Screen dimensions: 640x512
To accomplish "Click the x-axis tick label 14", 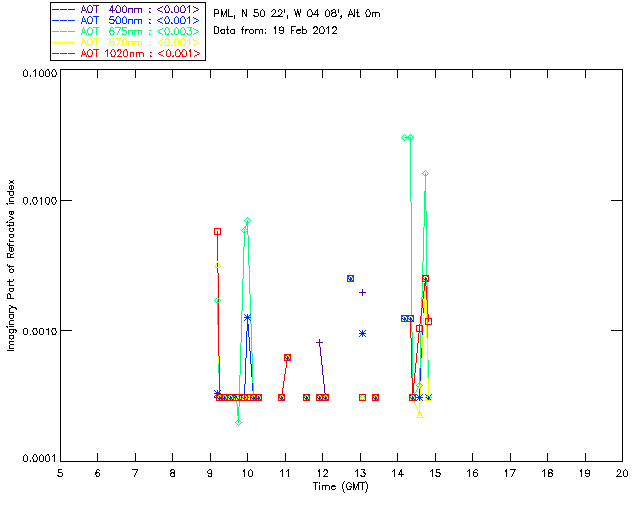I will coord(398,473).
